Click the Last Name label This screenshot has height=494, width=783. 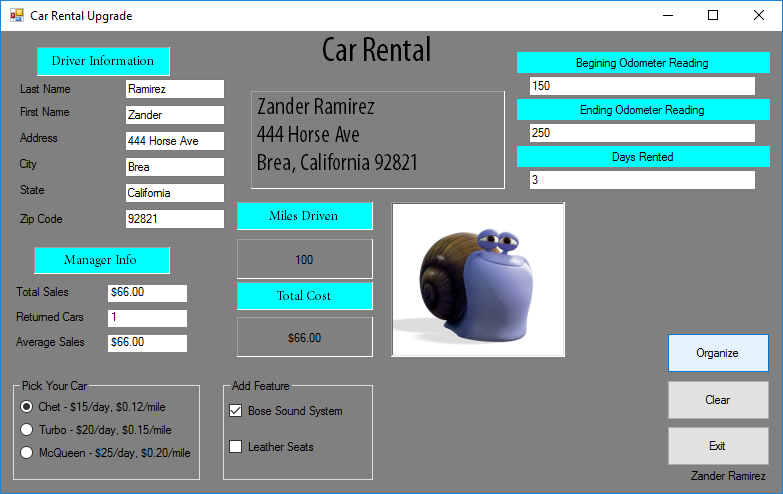click(x=45, y=89)
